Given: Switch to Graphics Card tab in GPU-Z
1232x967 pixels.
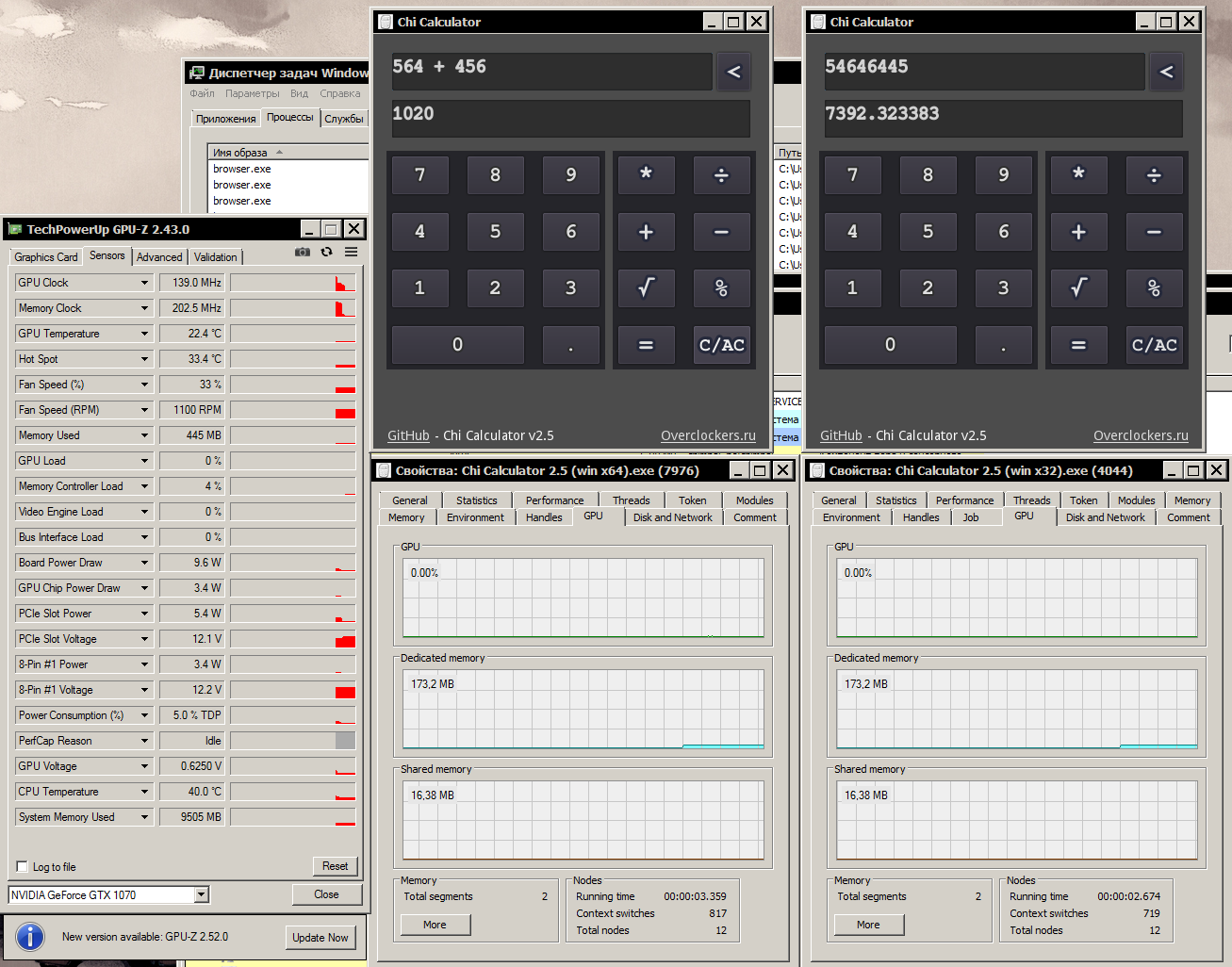Looking at the screenshot, I should coord(46,257).
